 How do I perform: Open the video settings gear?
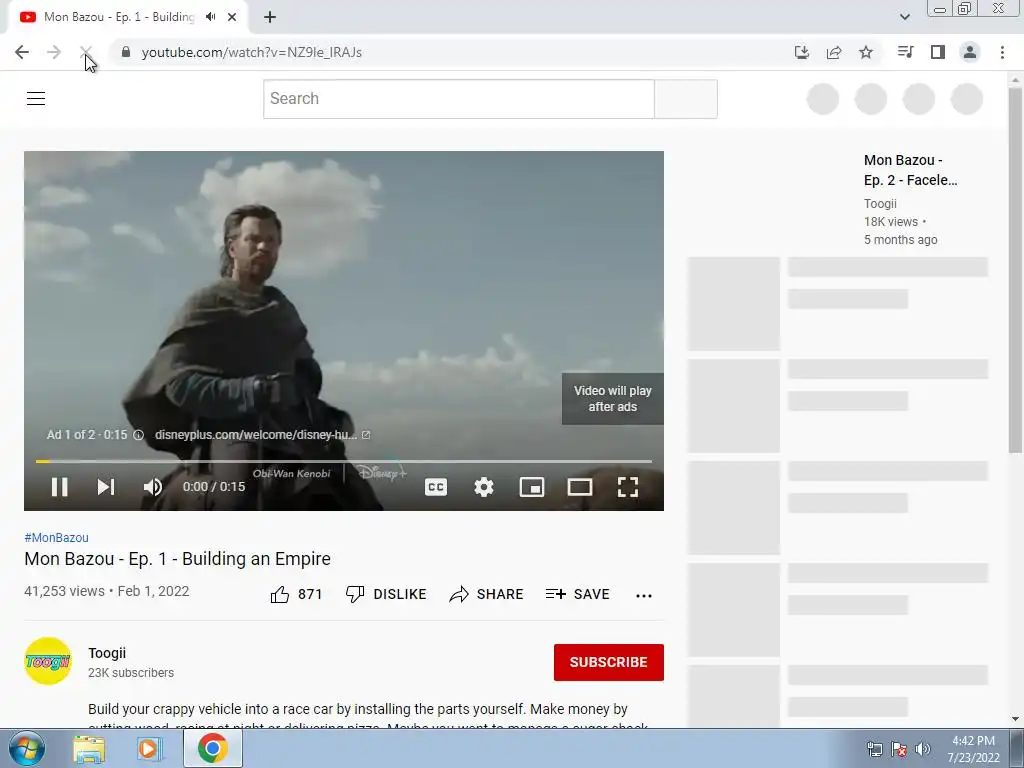click(483, 487)
